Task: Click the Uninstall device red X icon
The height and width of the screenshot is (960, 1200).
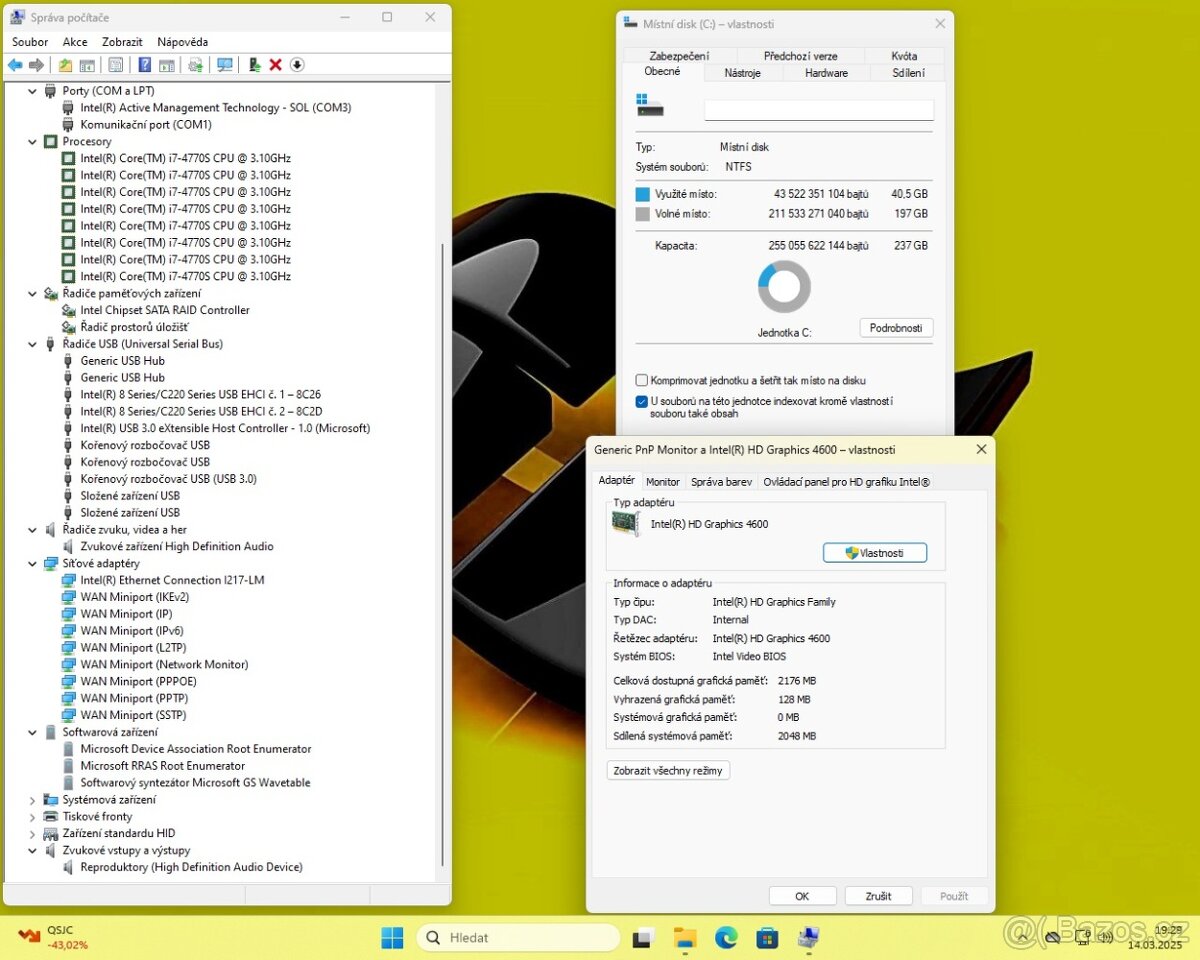Action: [275, 65]
